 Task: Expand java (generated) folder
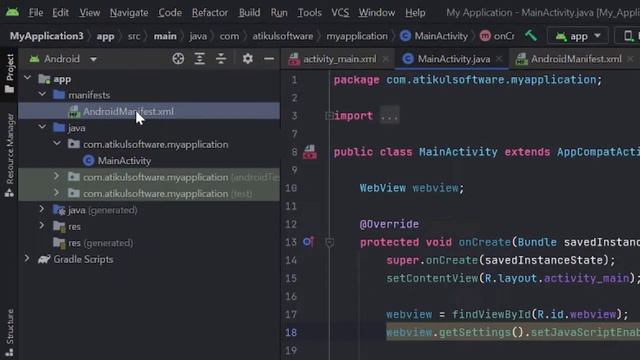point(42,209)
